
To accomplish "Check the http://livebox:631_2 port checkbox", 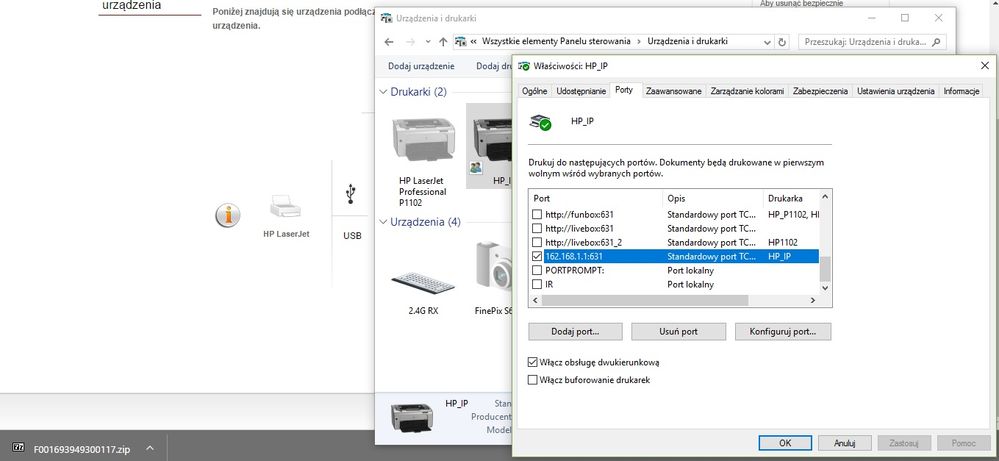I will (537, 243).
